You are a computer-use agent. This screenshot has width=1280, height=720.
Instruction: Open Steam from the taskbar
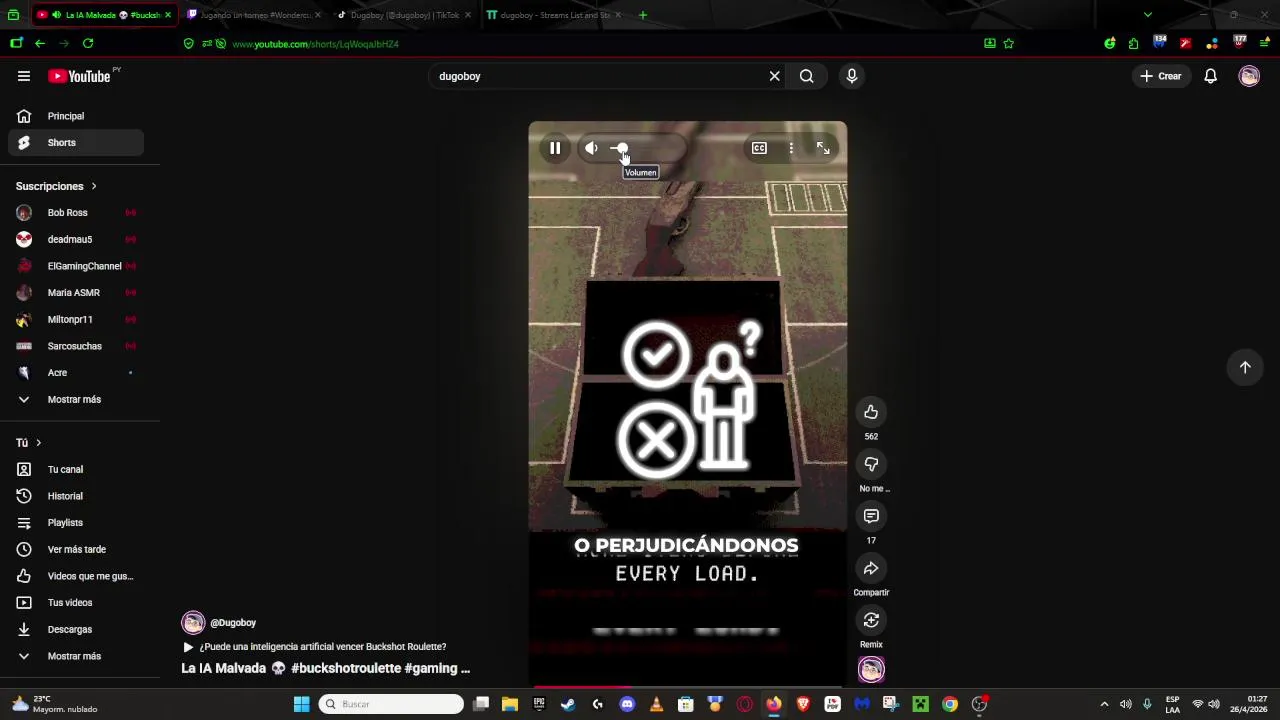[568, 704]
